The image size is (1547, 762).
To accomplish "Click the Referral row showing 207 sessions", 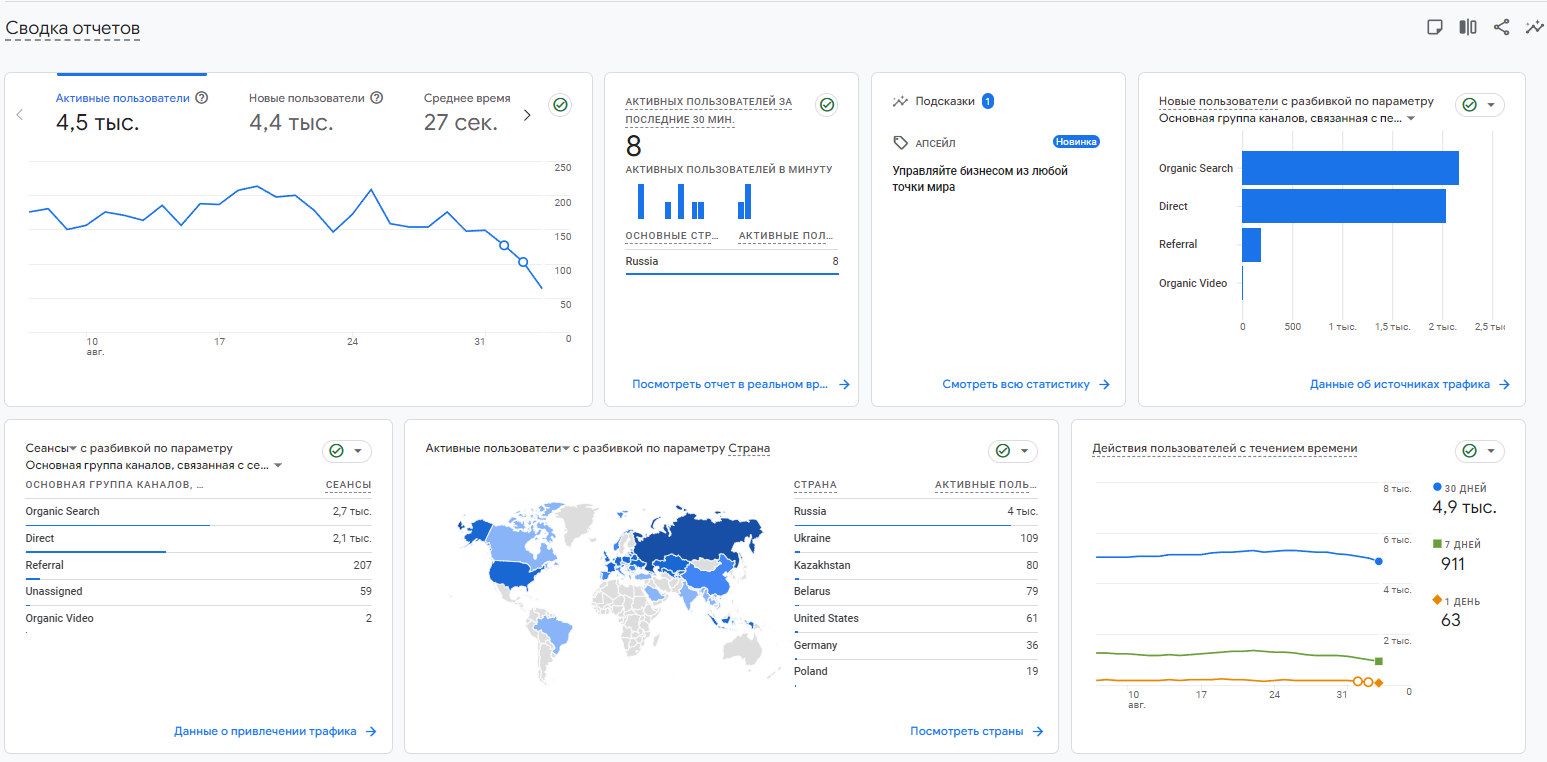I will coord(198,566).
